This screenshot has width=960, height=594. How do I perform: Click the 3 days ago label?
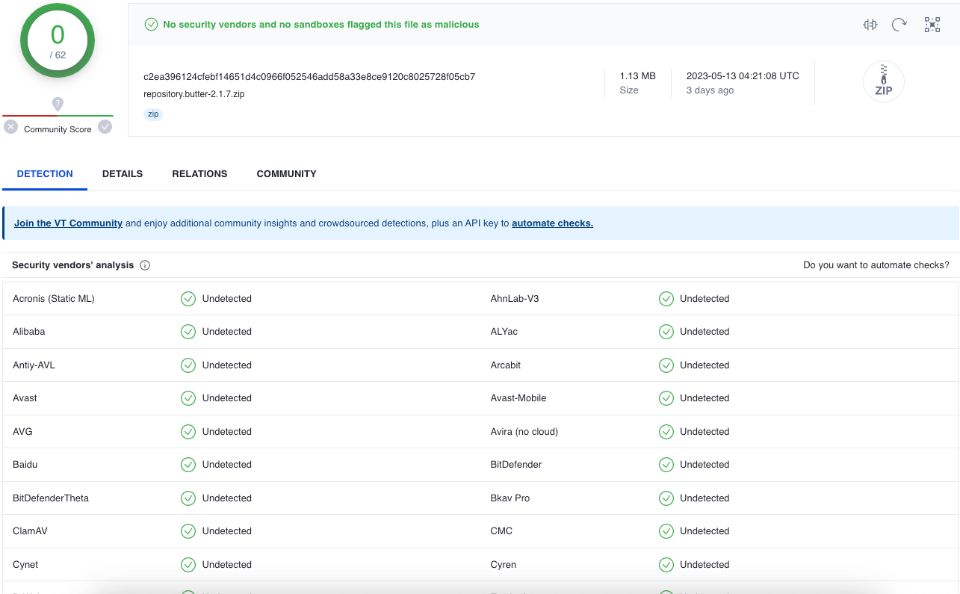pyautogui.click(x=710, y=91)
